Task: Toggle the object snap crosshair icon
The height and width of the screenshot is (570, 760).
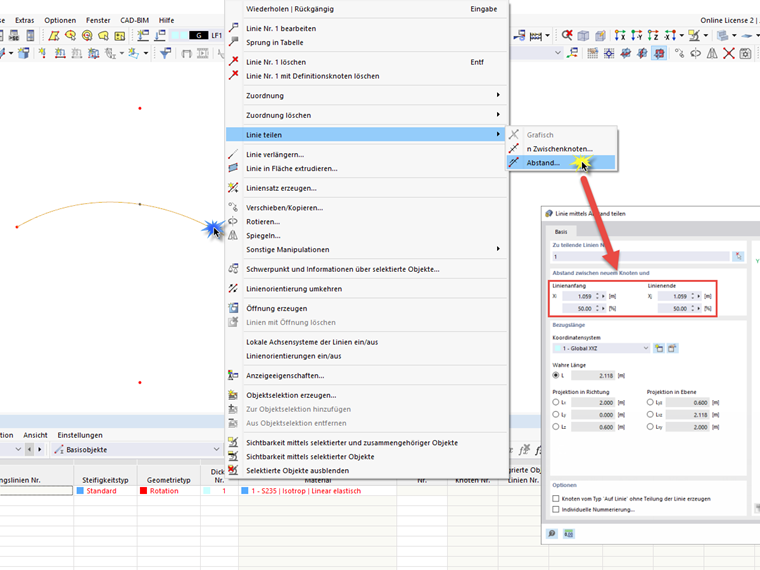Action: coord(609,53)
